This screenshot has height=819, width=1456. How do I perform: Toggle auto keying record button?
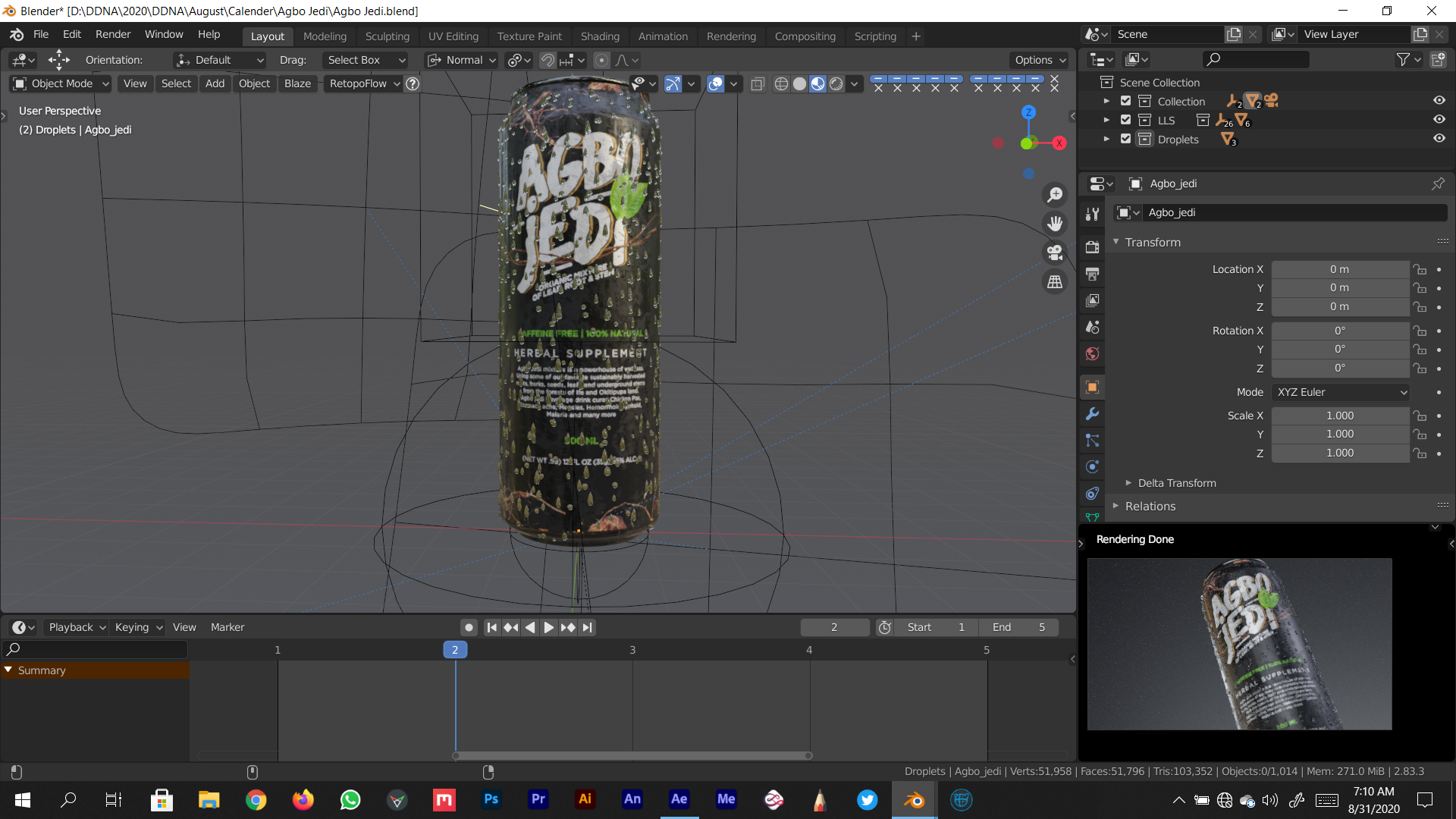click(x=469, y=627)
